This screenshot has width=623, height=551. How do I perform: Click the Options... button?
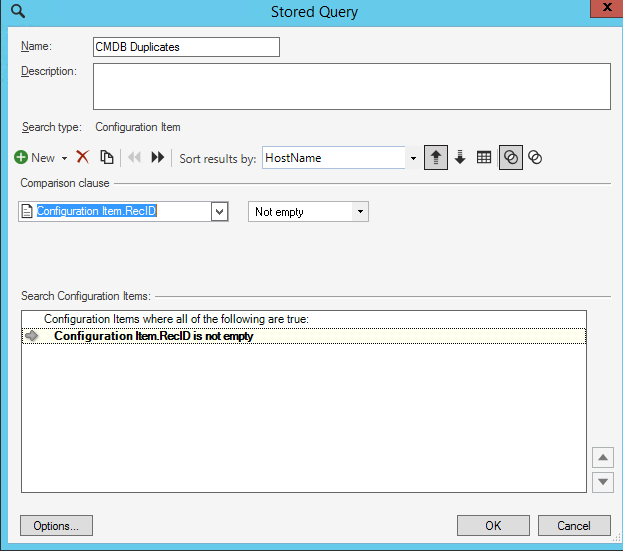(56, 526)
